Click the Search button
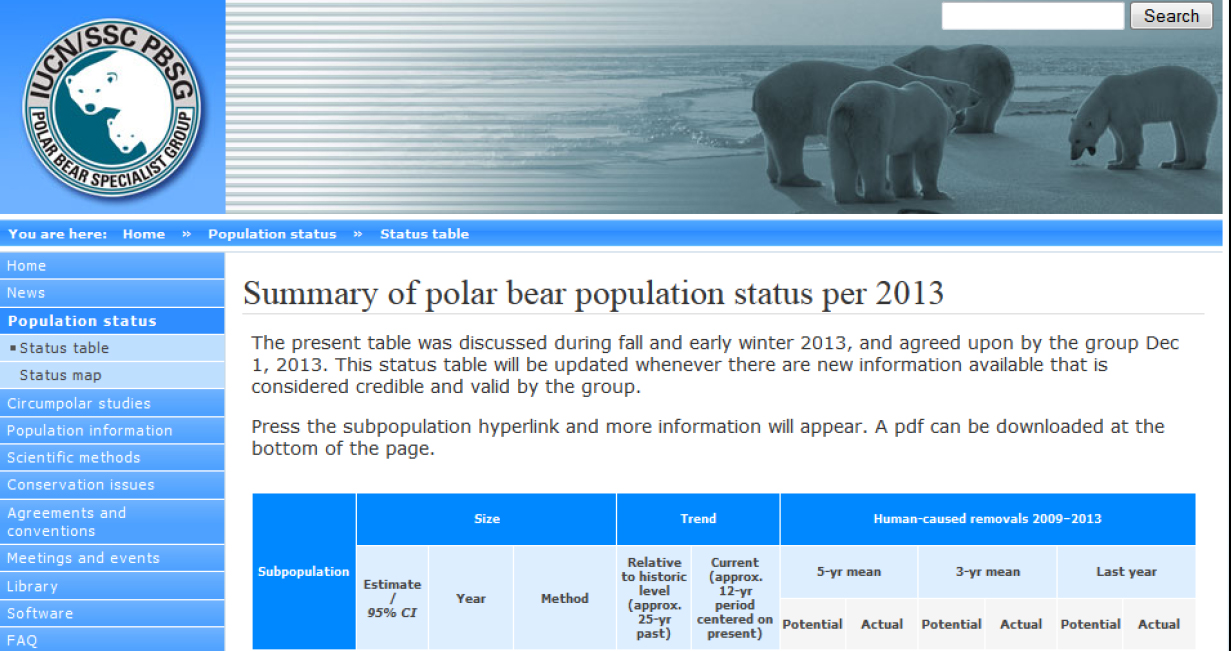 tap(1171, 16)
